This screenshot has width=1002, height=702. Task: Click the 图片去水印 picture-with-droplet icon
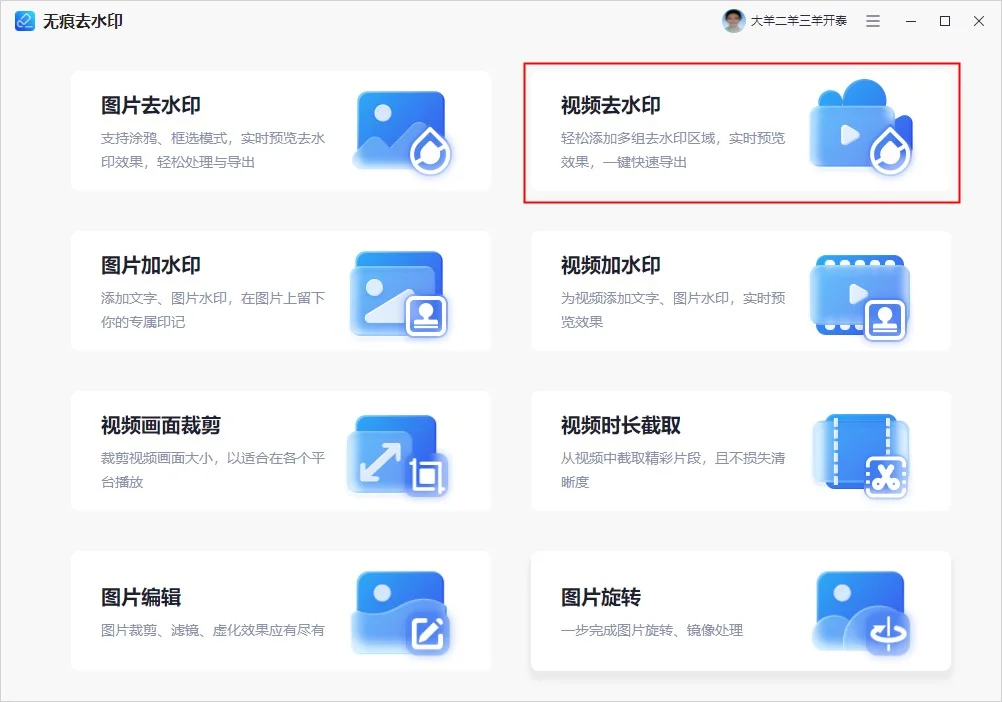(x=401, y=132)
